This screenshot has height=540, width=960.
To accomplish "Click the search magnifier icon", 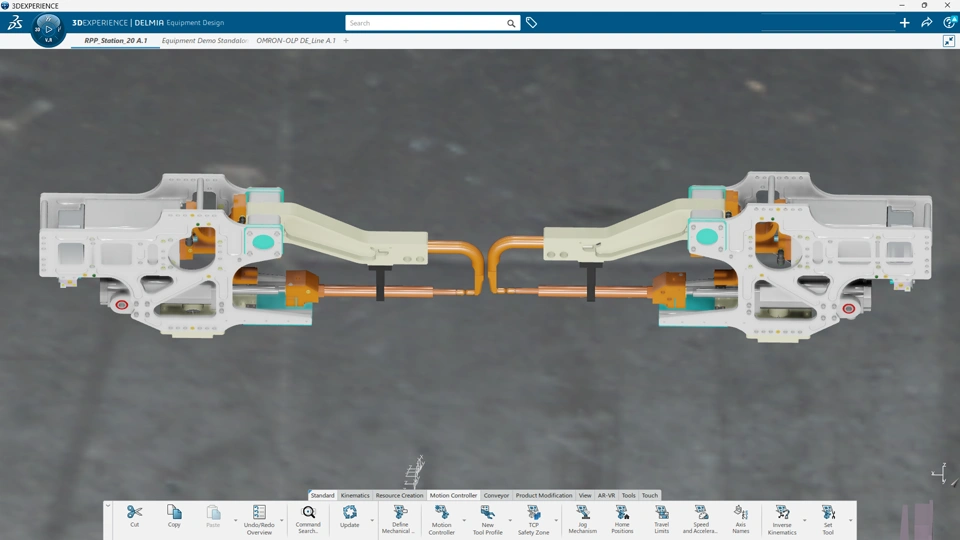I will click(511, 23).
